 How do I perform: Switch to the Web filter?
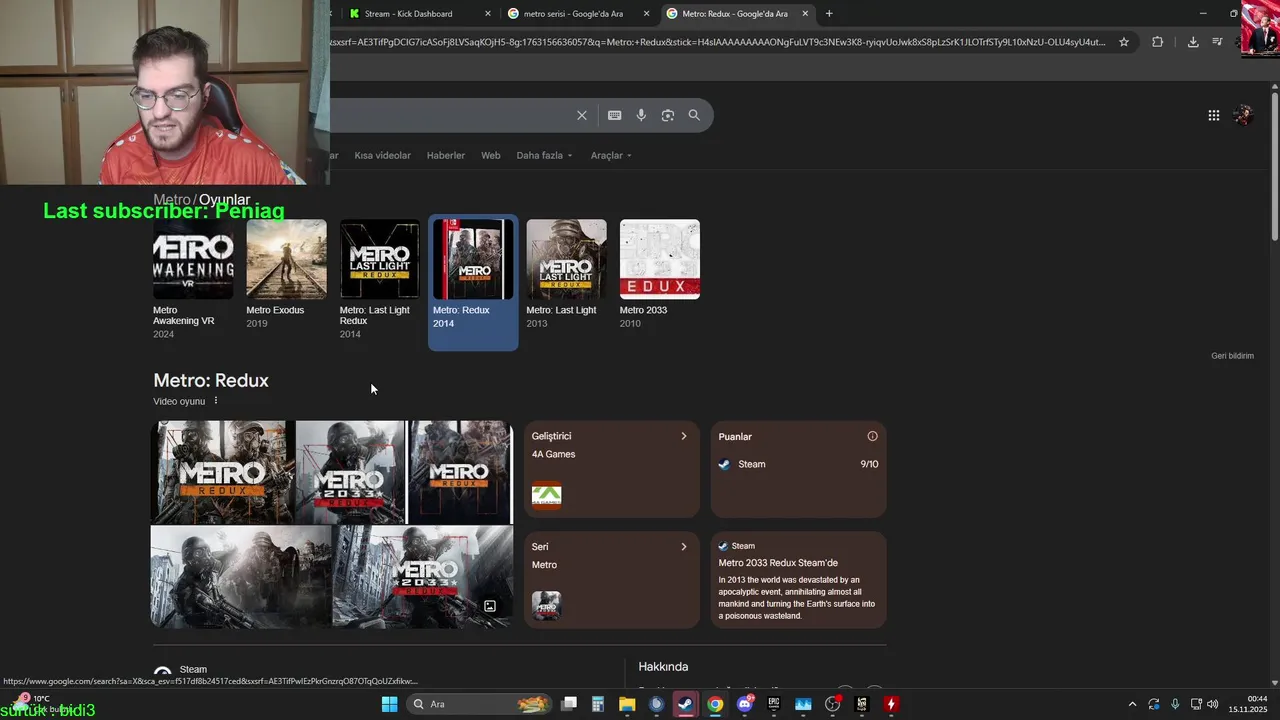(x=491, y=155)
